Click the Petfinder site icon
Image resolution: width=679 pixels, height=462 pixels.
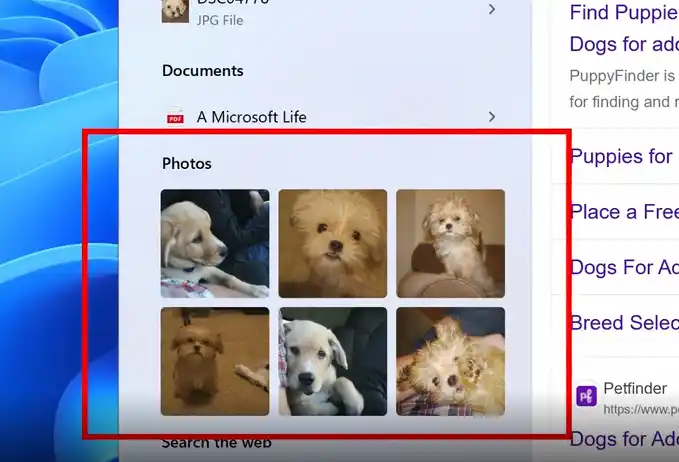(x=586, y=396)
